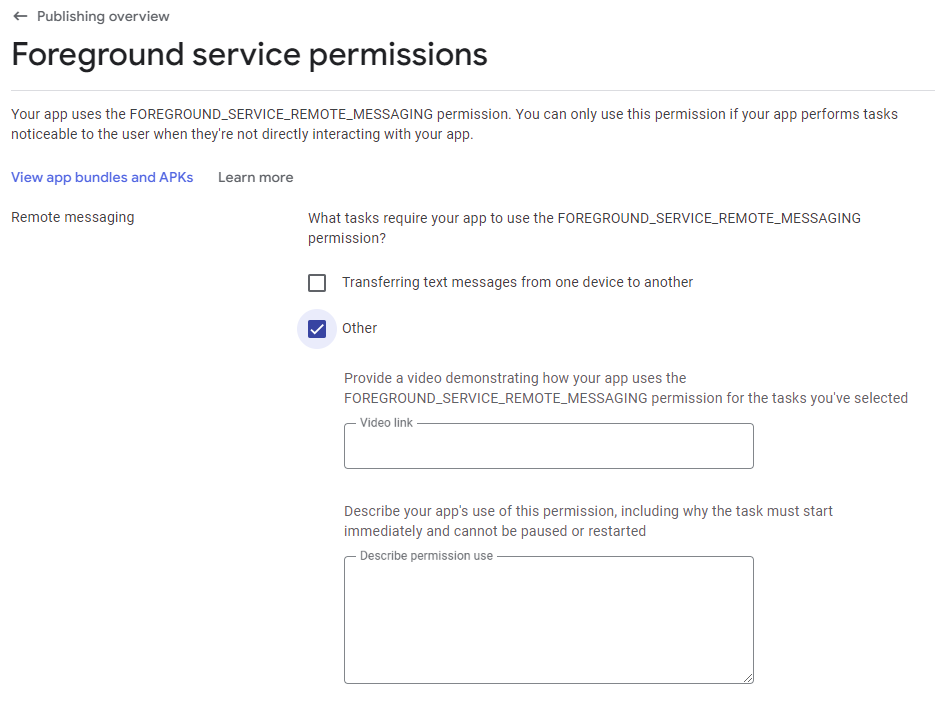Uncheck the Other checkbox
The image size is (935, 717).
[317, 329]
